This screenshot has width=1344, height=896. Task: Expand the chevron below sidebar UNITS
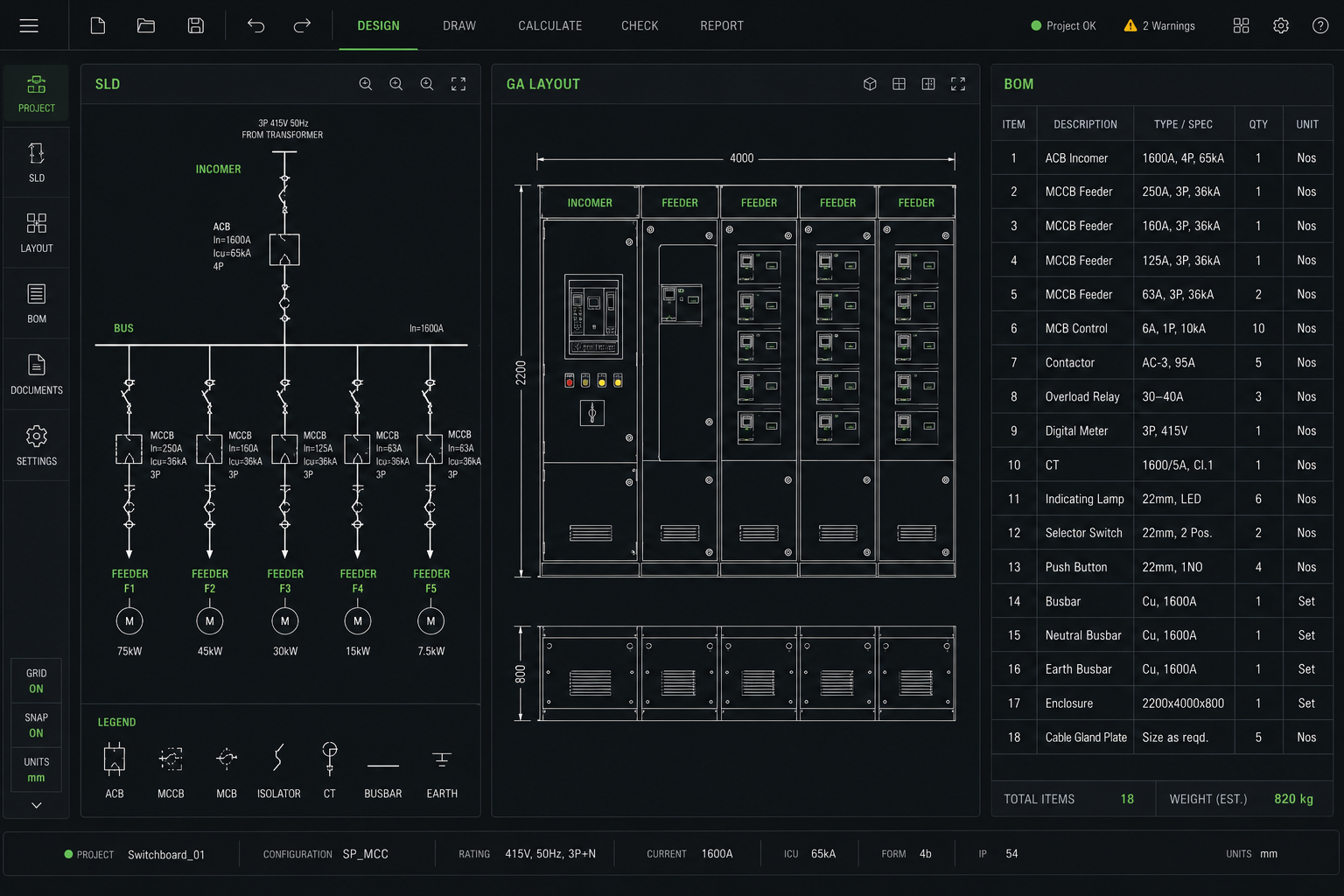coord(36,805)
